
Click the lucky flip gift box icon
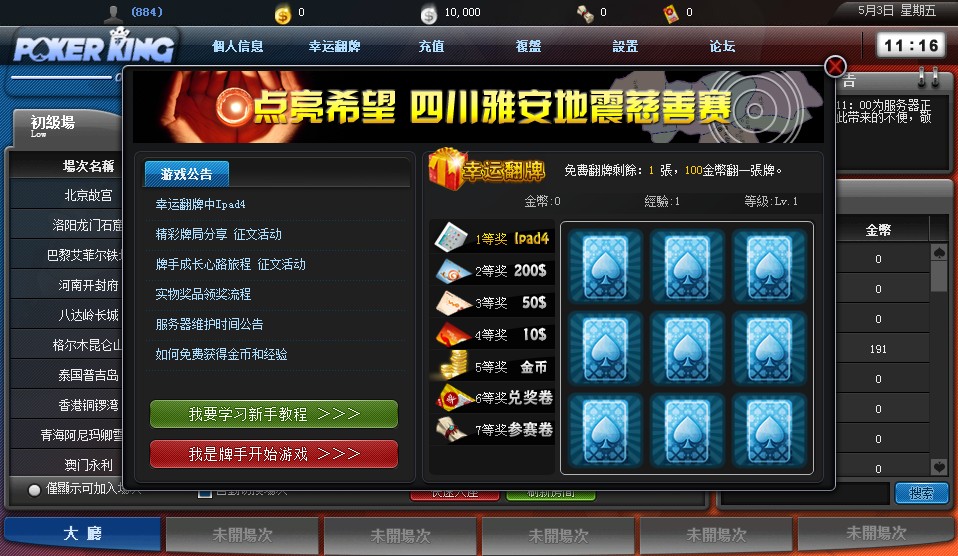pos(445,169)
